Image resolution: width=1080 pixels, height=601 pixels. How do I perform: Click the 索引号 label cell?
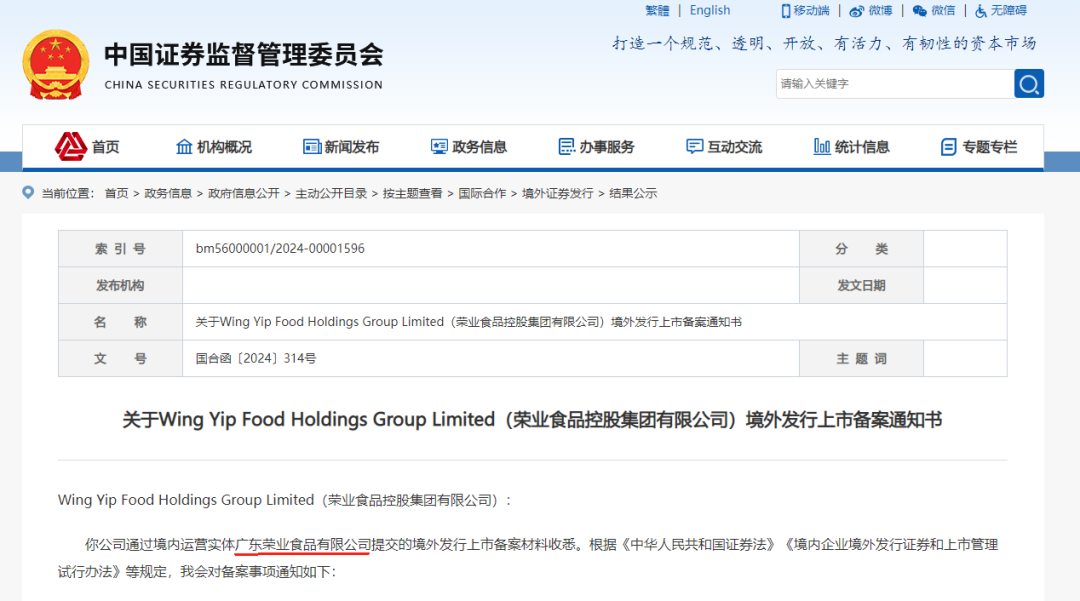[x=121, y=249]
